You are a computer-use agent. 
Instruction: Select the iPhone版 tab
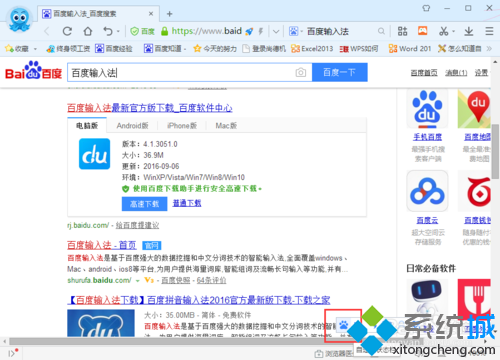point(182,126)
